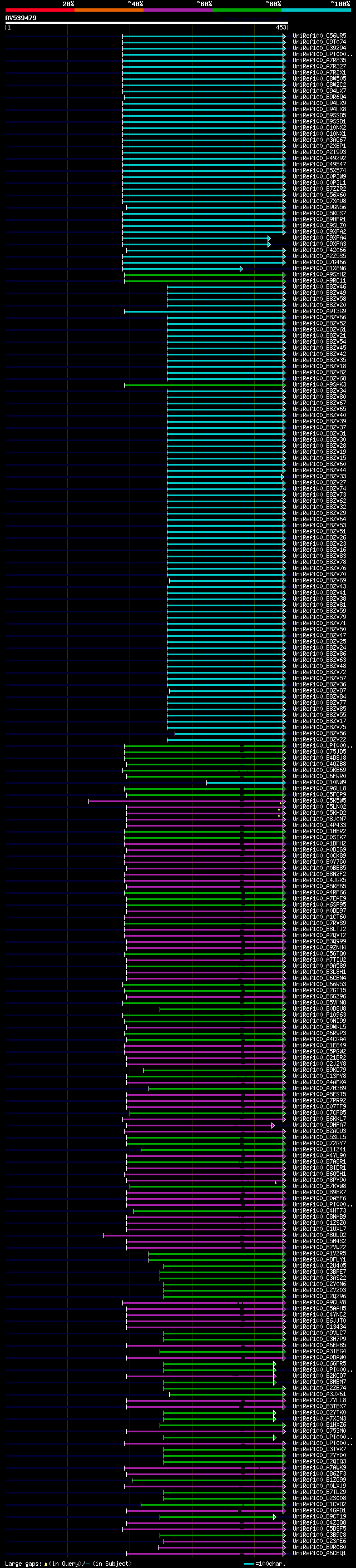Select label UniRef100_B7ZZR2
The image size is (356, 1568).
[x=319, y=189]
